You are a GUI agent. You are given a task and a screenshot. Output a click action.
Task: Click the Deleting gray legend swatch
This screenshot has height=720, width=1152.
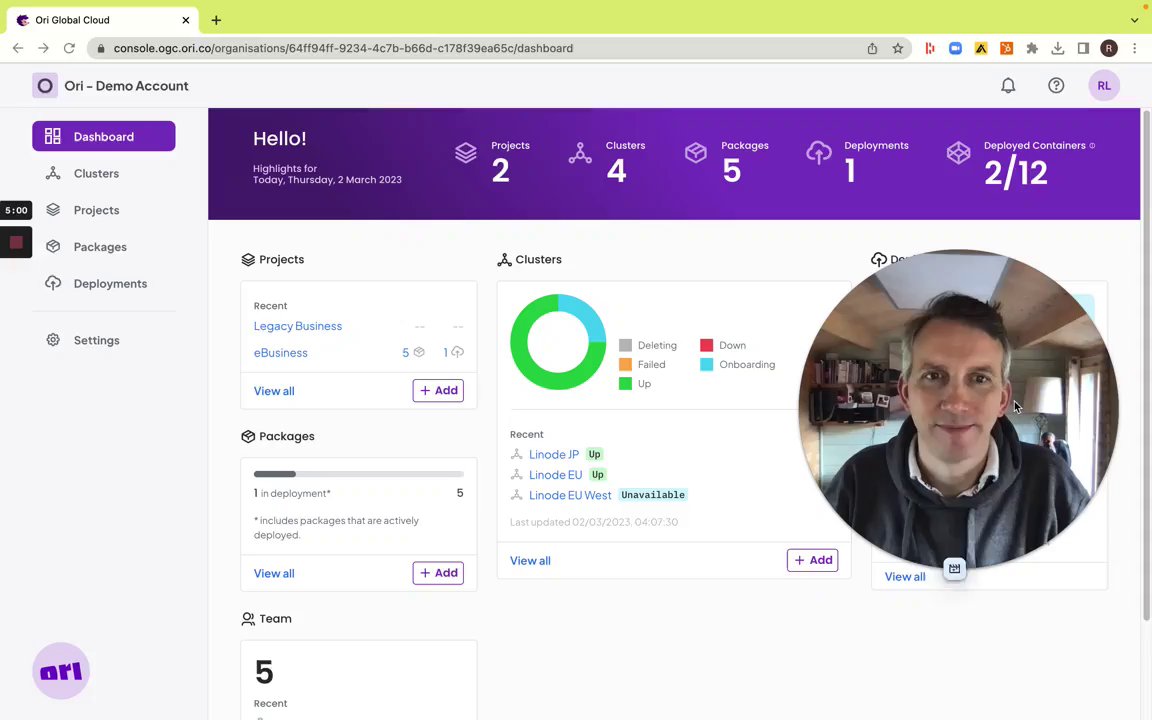click(x=625, y=345)
